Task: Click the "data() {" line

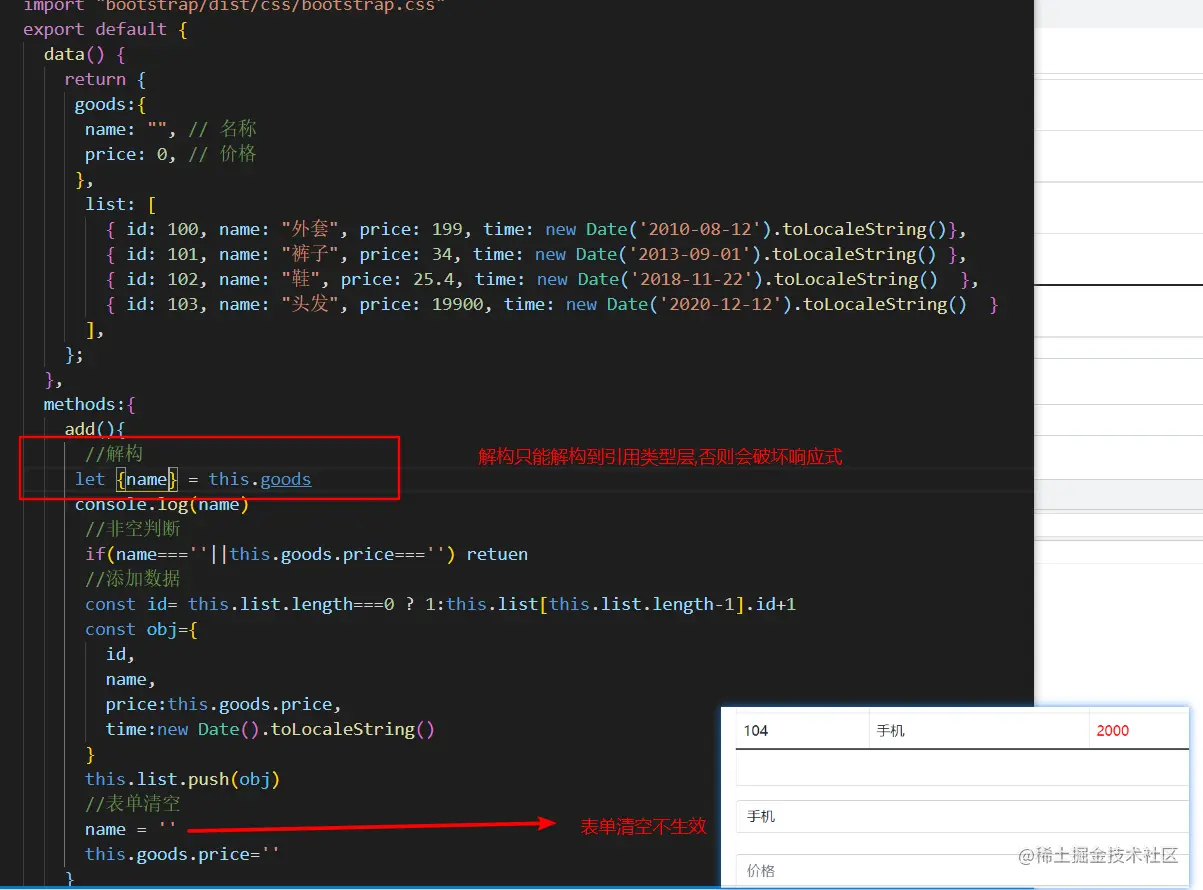Action: pyautogui.click(x=85, y=54)
